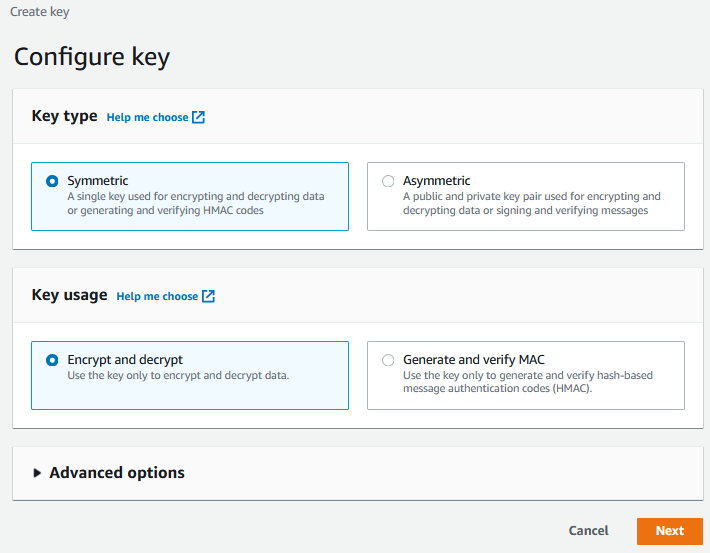Click the HMAC description text under Generate MAC

[528, 382]
